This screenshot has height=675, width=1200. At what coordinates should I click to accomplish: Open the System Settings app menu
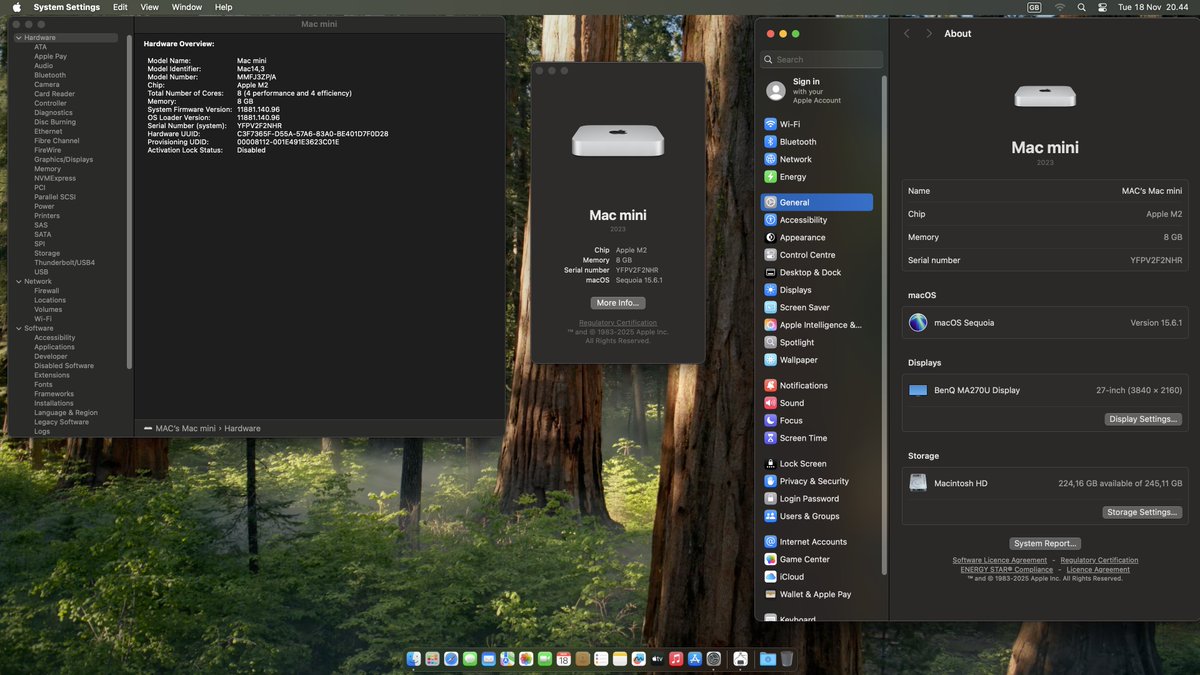(x=67, y=7)
